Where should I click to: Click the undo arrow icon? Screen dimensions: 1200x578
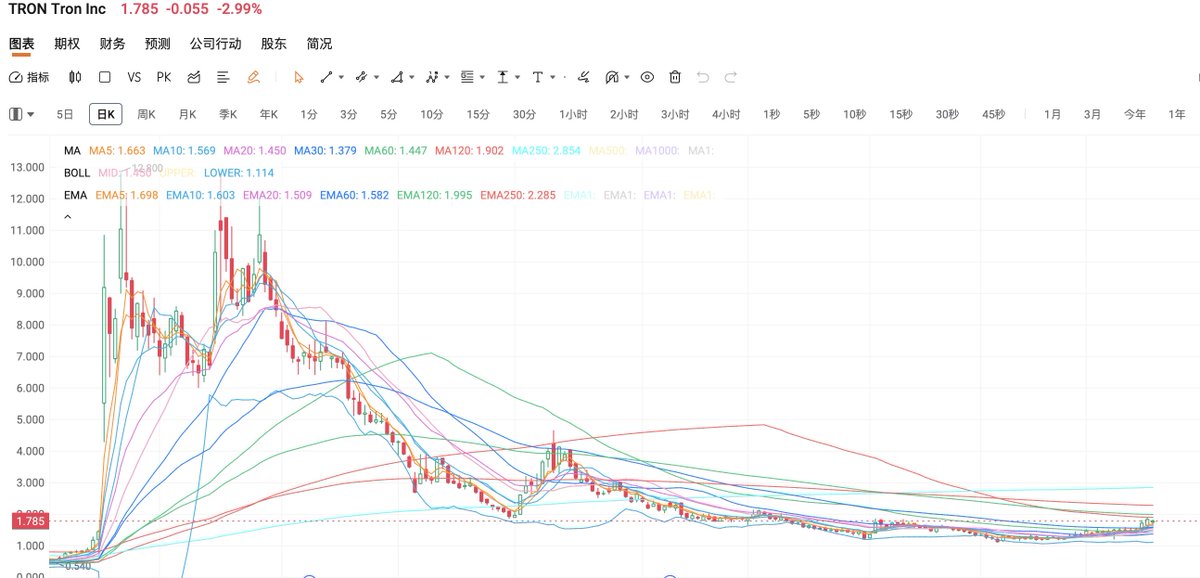pyautogui.click(x=703, y=77)
